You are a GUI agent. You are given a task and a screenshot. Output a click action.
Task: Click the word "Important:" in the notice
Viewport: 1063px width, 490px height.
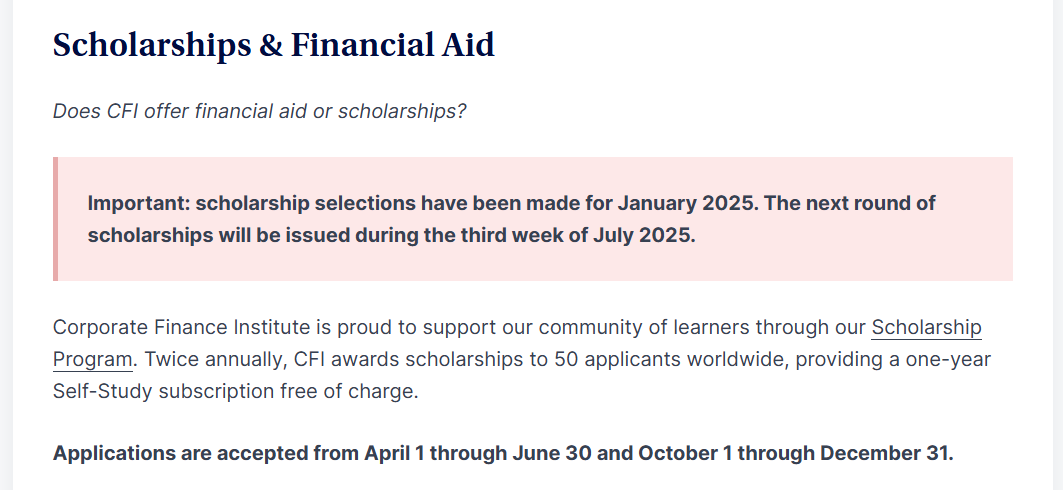(139, 203)
